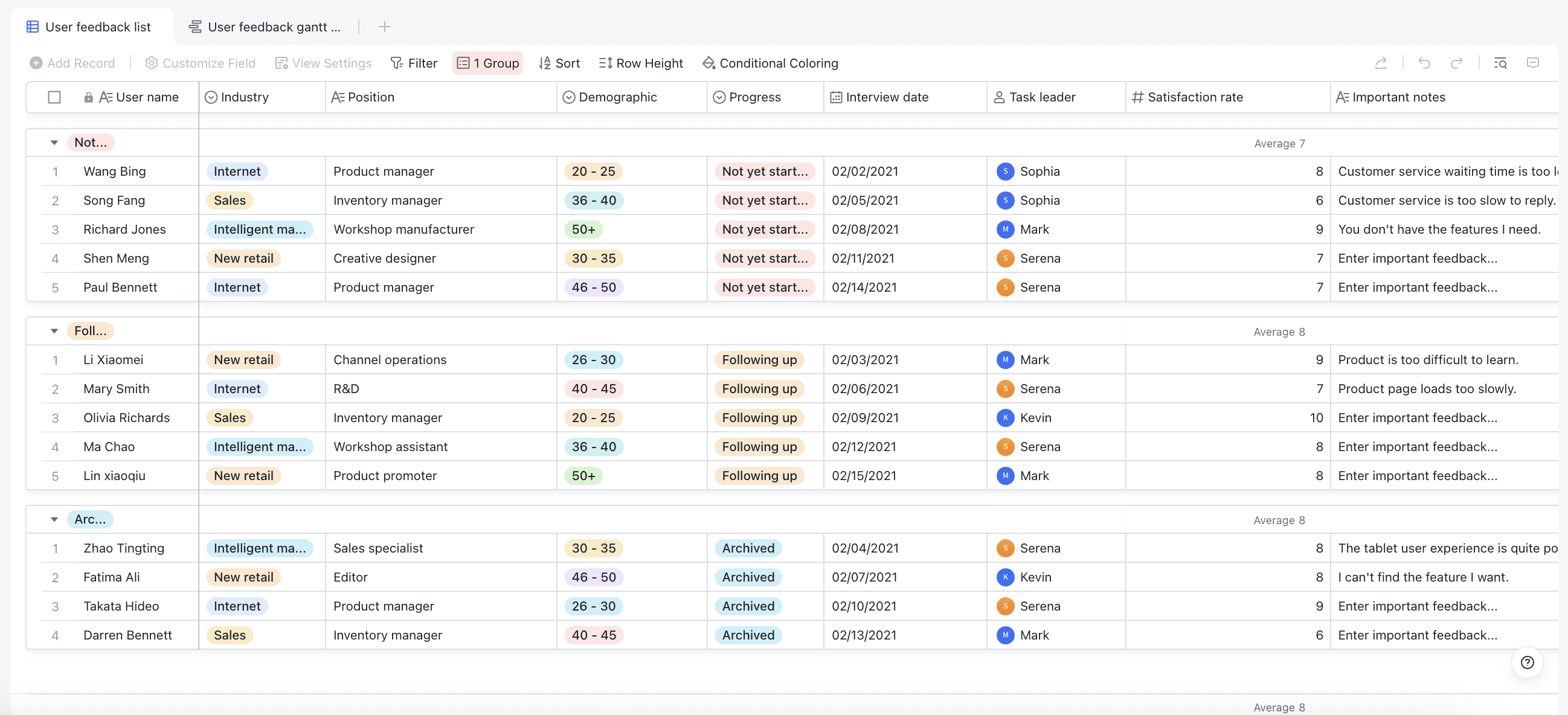The height and width of the screenshot is (715, 1568).
Task: Open the 1 Group settings
Action: tap(487, 63)
